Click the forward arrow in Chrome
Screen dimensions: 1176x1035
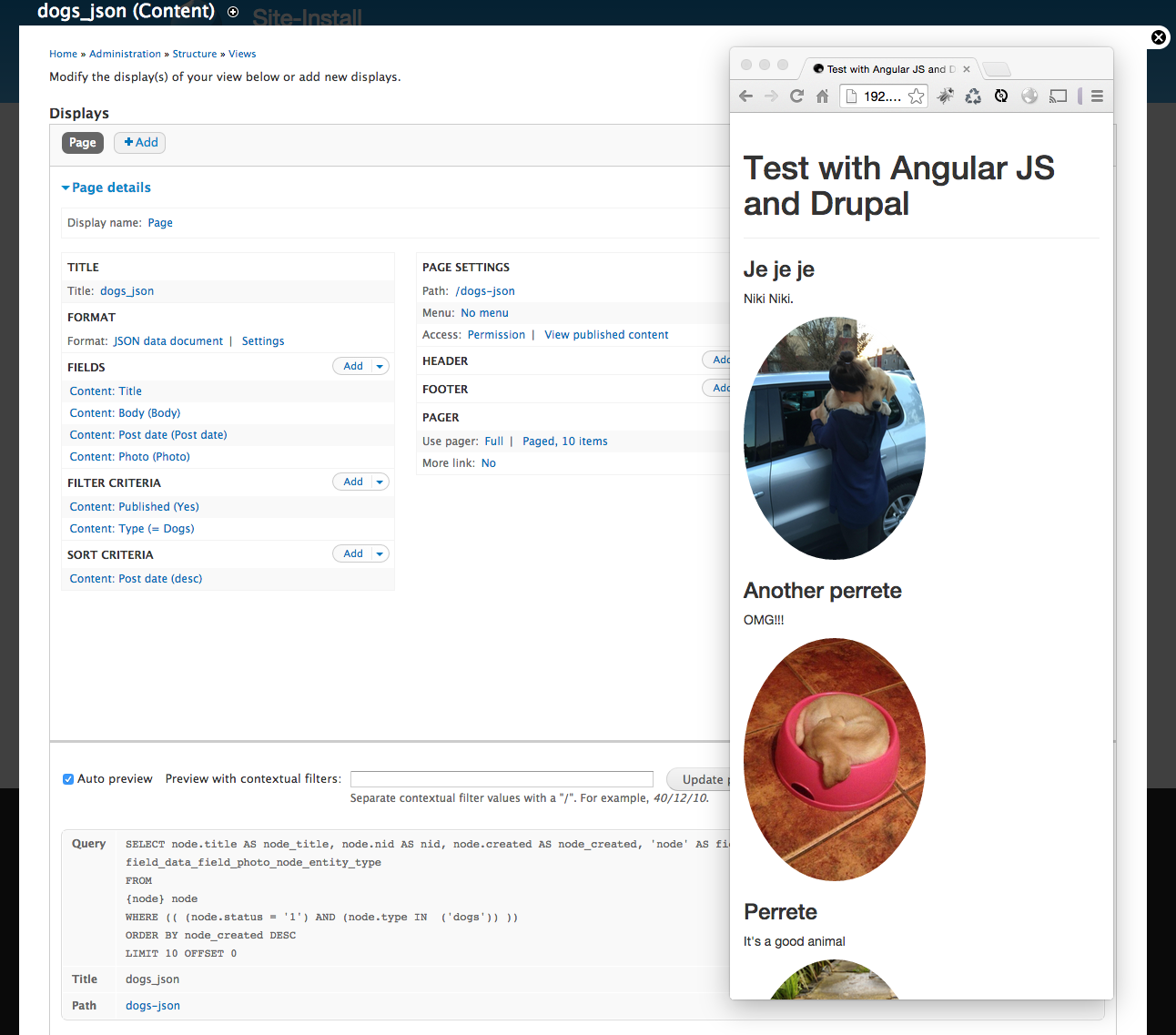[x=771, y=96]
